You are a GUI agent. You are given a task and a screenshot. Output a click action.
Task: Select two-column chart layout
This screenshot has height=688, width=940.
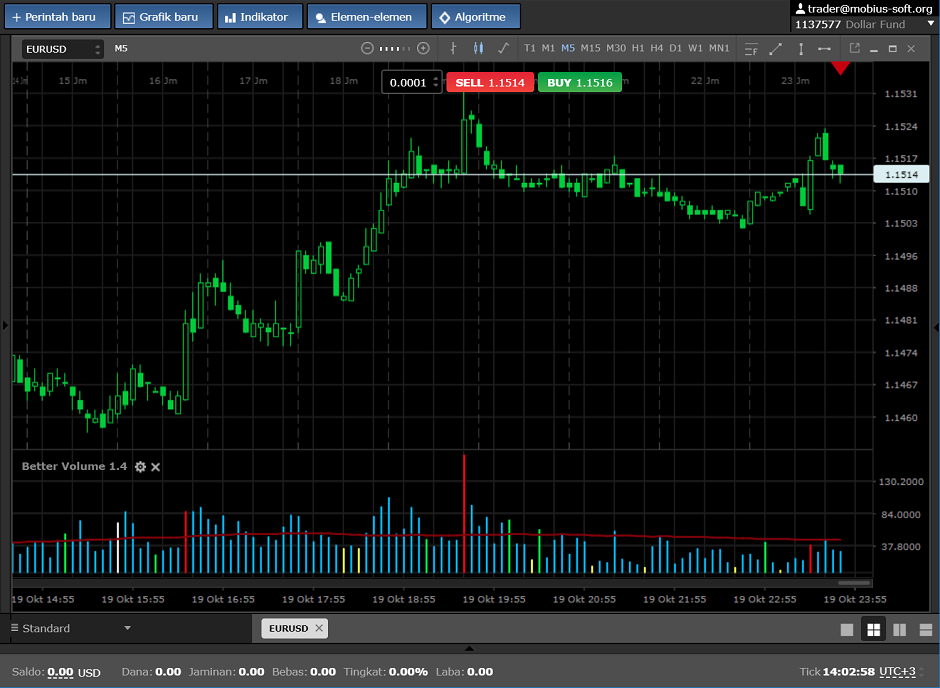(x=900, y=630)
